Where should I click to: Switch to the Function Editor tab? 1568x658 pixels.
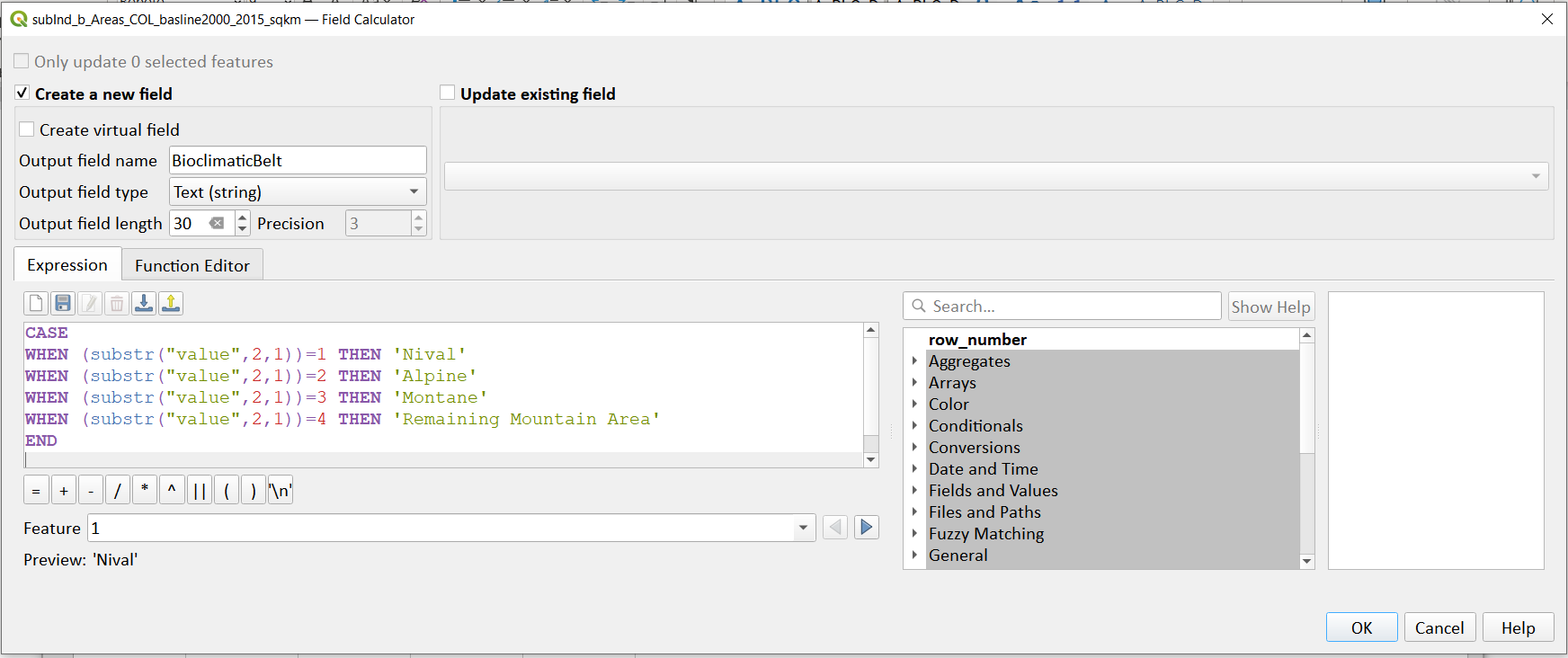(x=192, y=265)
